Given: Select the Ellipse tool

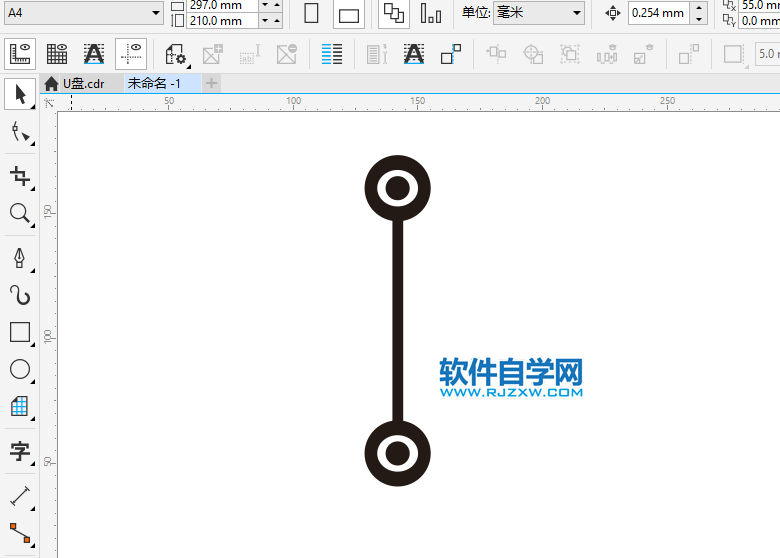Looking at the screenshot, I should coord(20,370).
